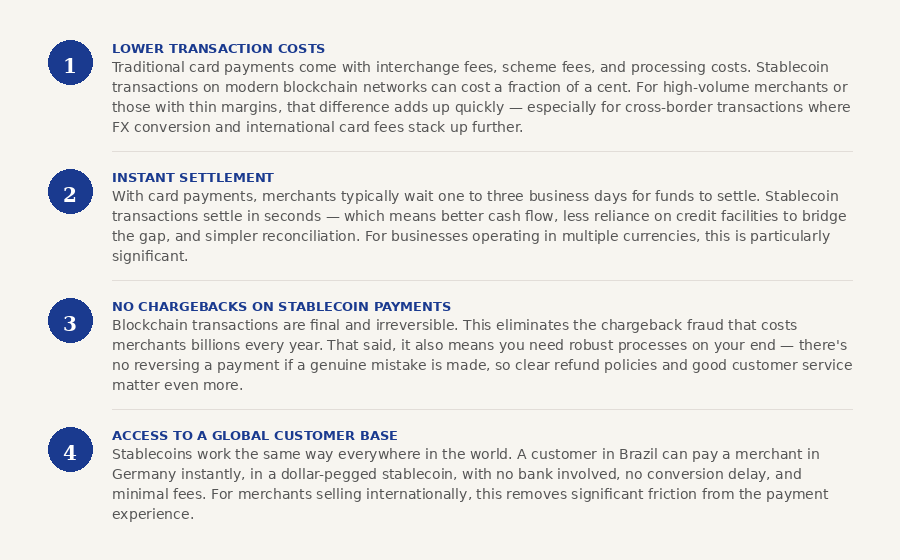Viewport: 900px width, 560px height.
Task: Select the number 3 circle badge
Action: [x=70, y=321]
